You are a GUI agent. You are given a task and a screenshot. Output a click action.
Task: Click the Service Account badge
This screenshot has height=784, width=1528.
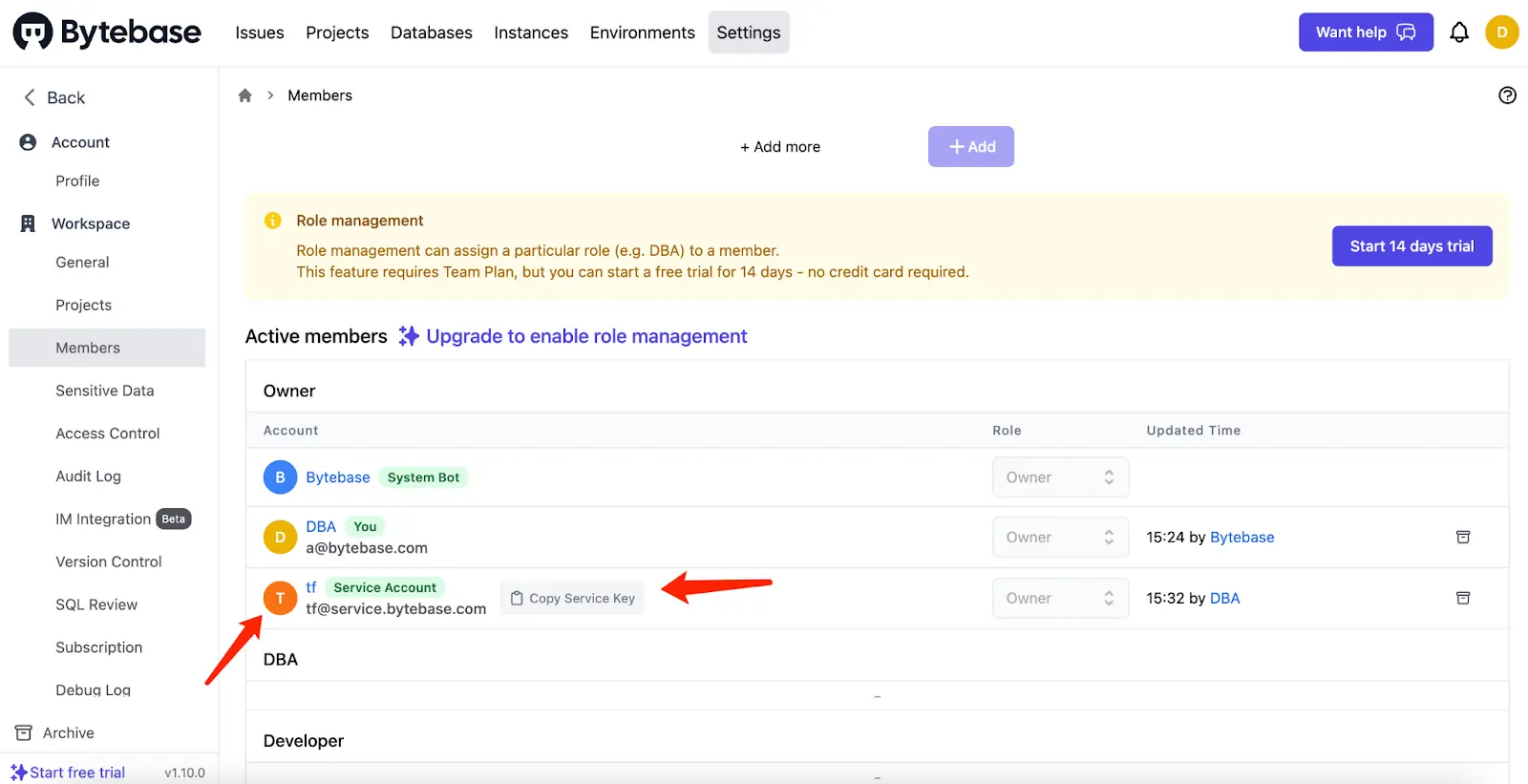click(x=385, y=587)
